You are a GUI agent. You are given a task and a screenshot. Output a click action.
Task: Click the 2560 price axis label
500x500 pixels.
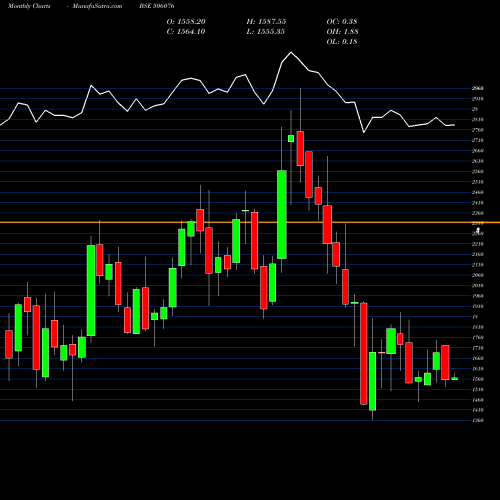click(478, 171)
